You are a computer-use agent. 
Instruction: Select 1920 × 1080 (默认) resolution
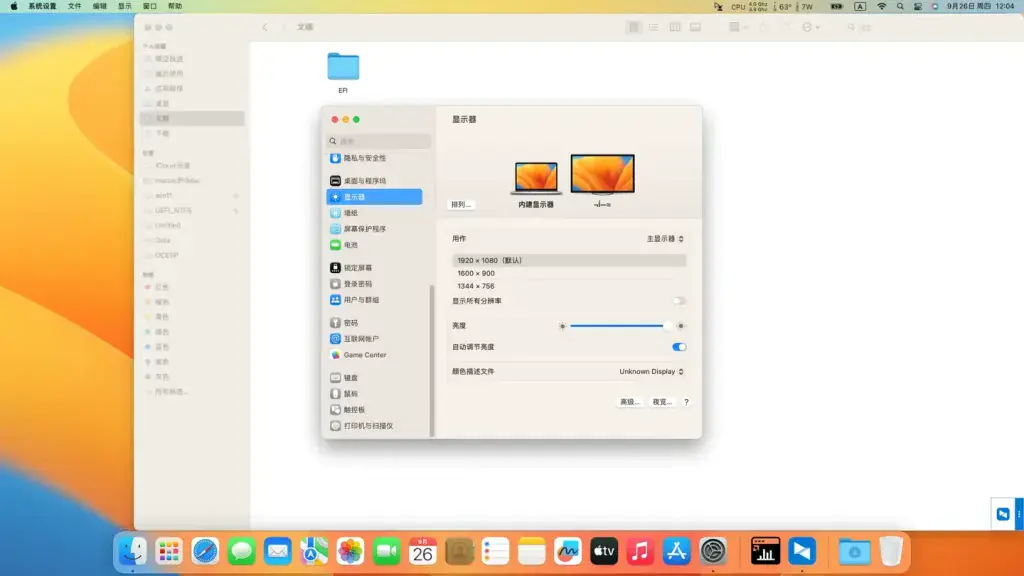(x=569, y=261)
